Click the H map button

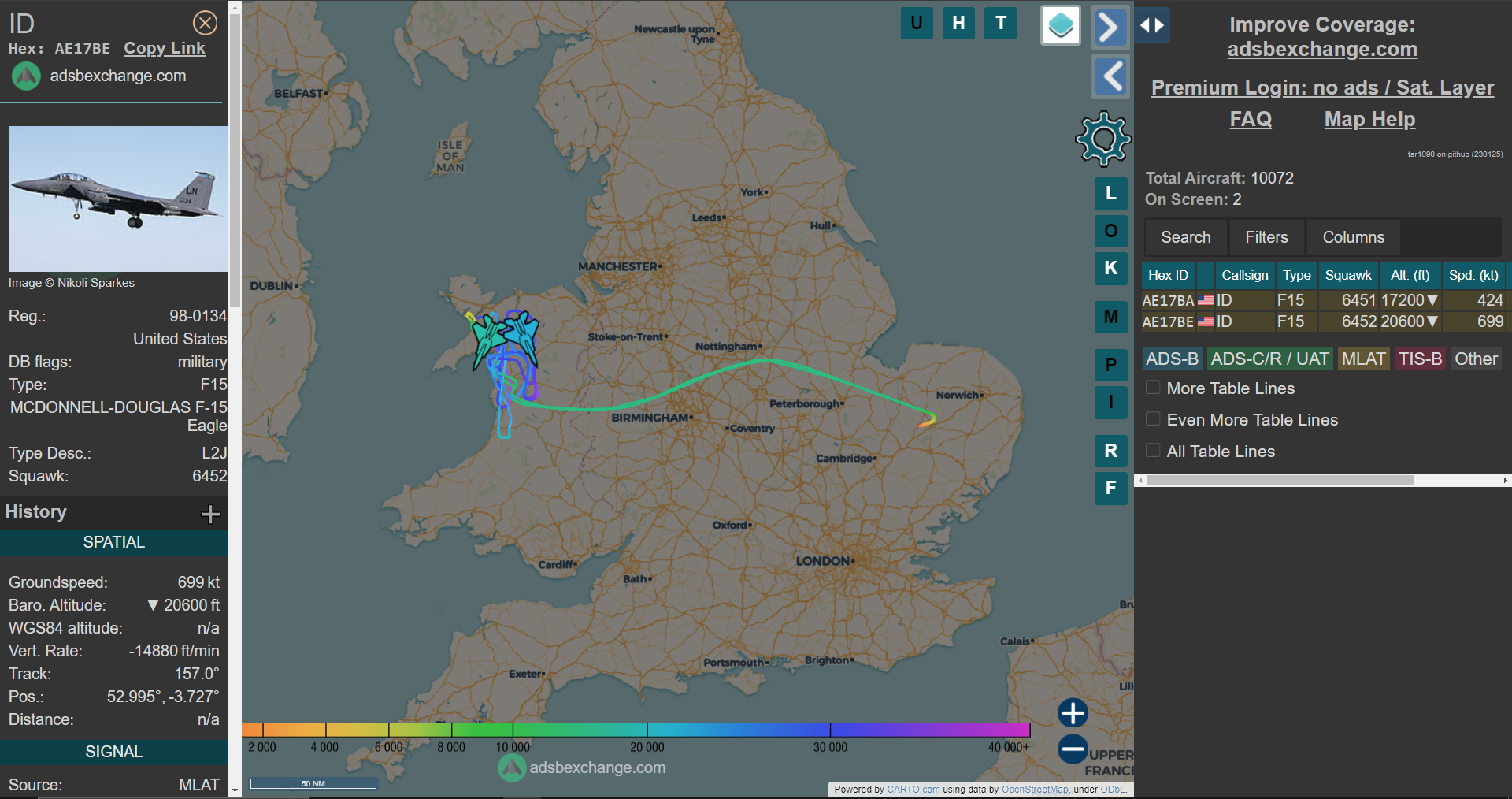pos(958,23)
